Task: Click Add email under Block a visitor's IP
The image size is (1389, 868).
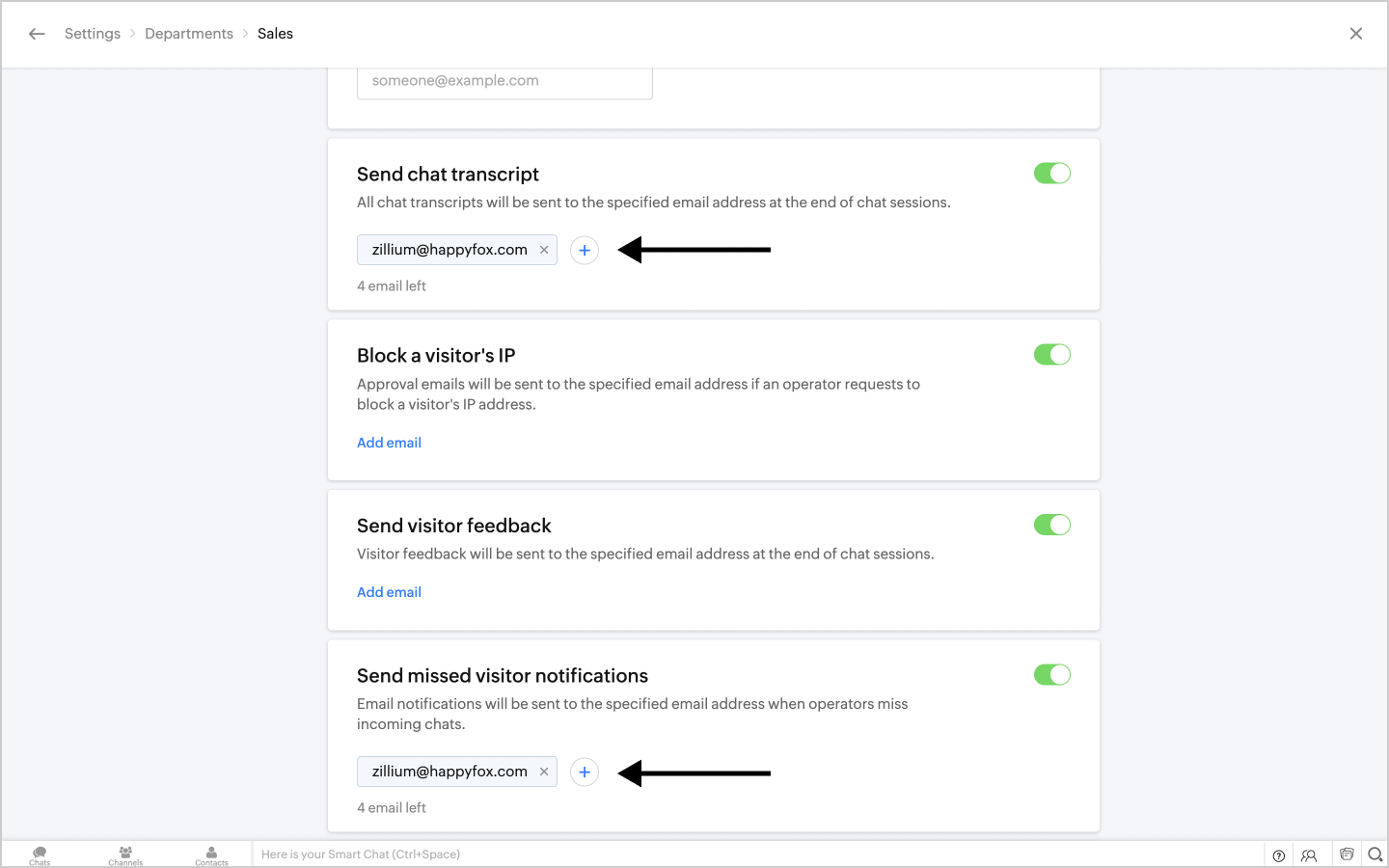Action: click(389, 443)
